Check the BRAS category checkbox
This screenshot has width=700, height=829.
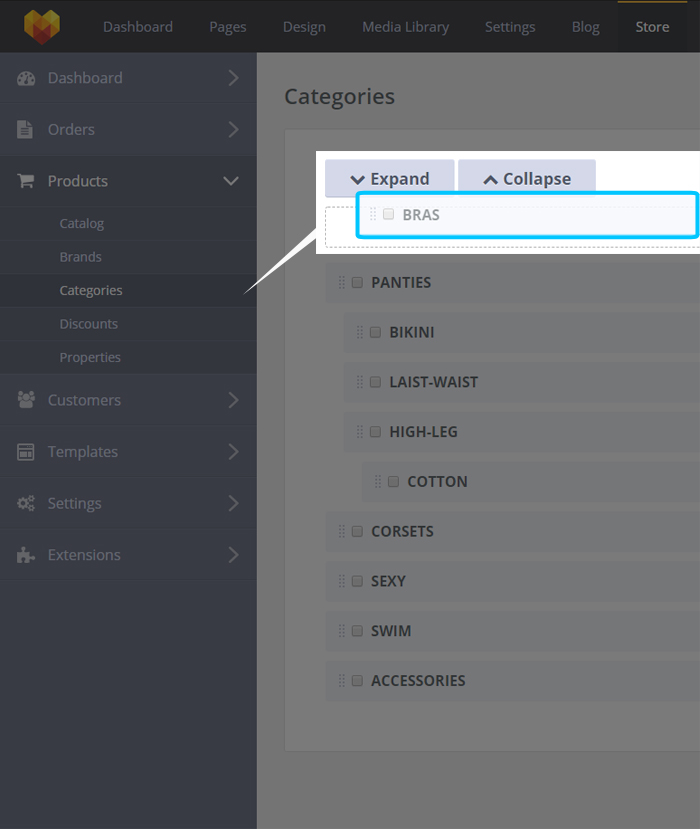coord(389,214)
